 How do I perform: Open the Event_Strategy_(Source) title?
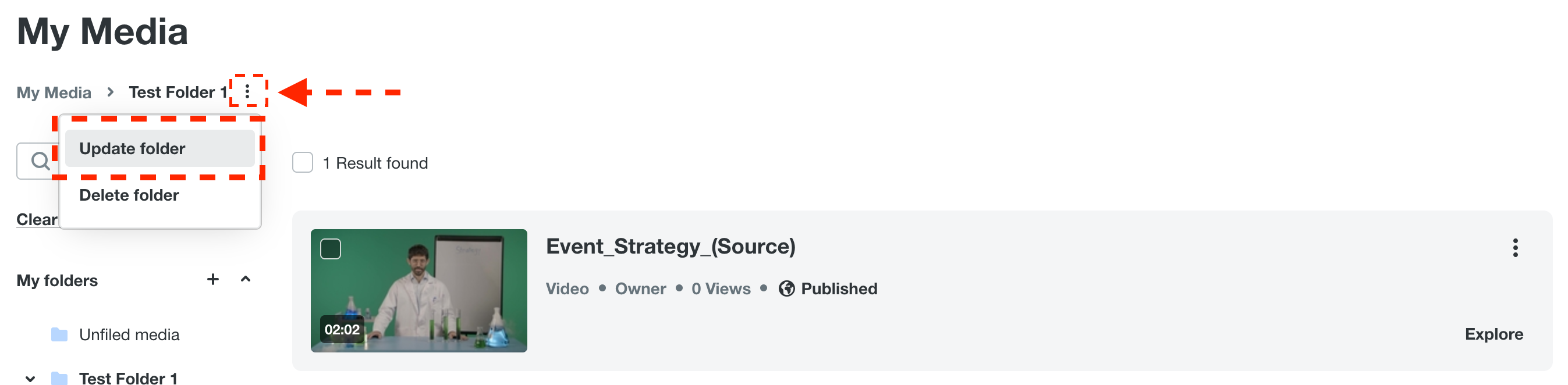[670, 247]
